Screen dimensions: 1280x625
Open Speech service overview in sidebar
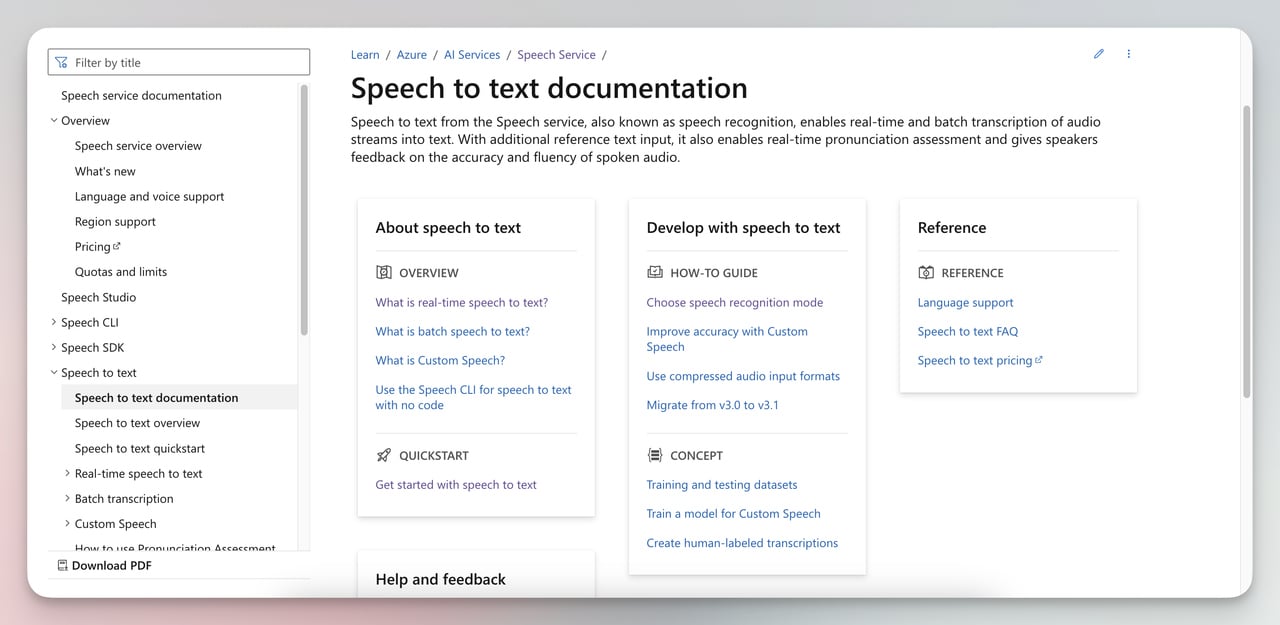138,146
